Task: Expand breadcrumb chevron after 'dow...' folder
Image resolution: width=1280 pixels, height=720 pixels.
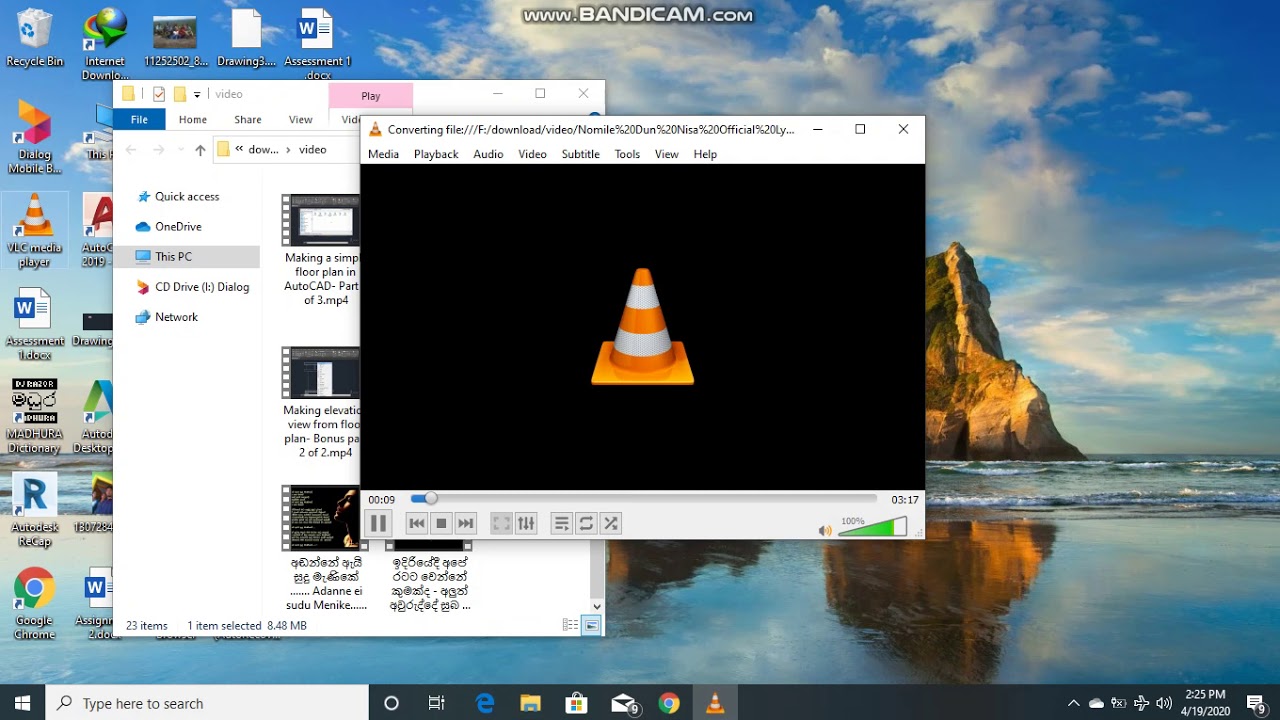Action: point(288,149)
